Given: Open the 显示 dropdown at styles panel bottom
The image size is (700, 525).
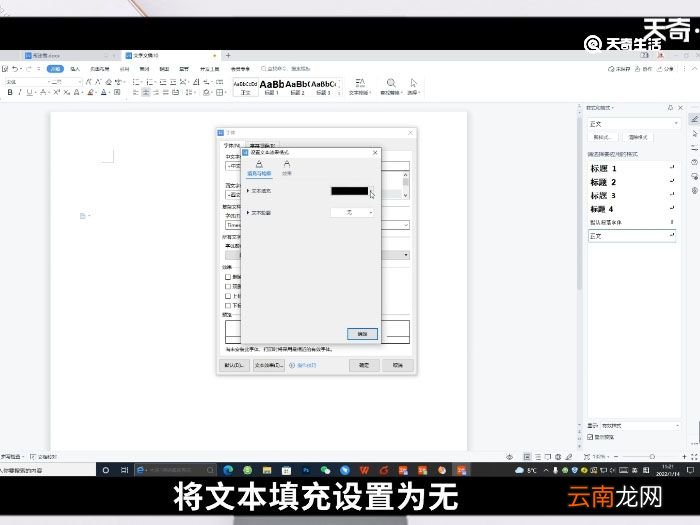Looking at the screenshot, I should click(x=640, y=426).
